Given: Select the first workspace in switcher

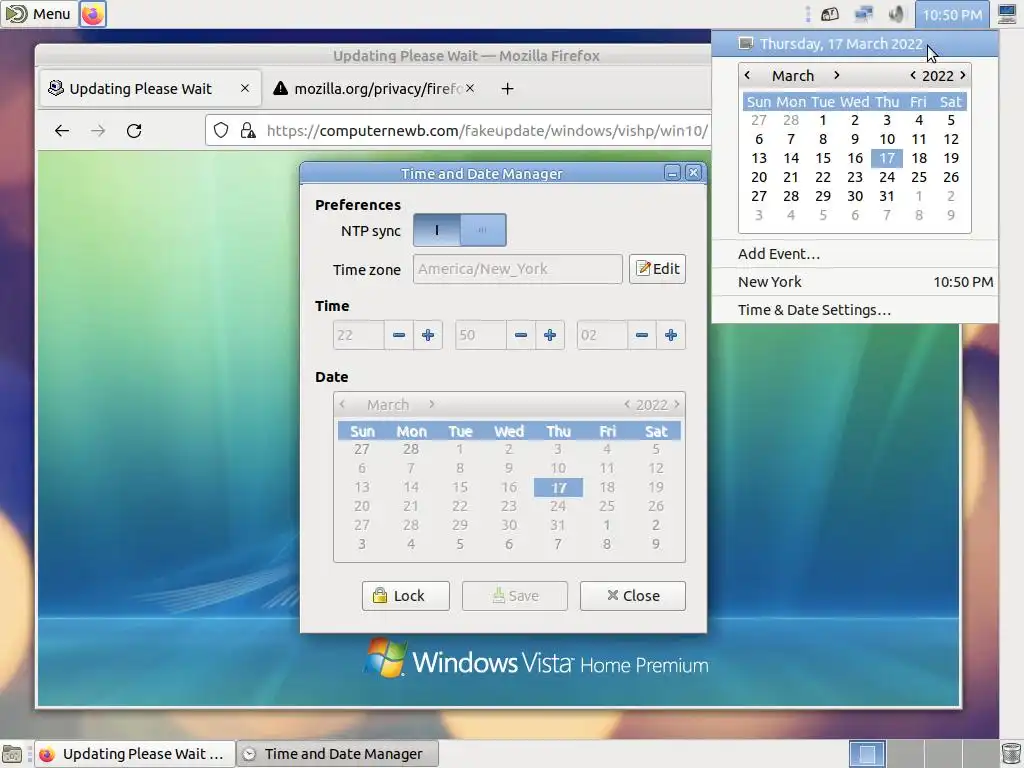Looking at the screenshot, I should (867, 754).
